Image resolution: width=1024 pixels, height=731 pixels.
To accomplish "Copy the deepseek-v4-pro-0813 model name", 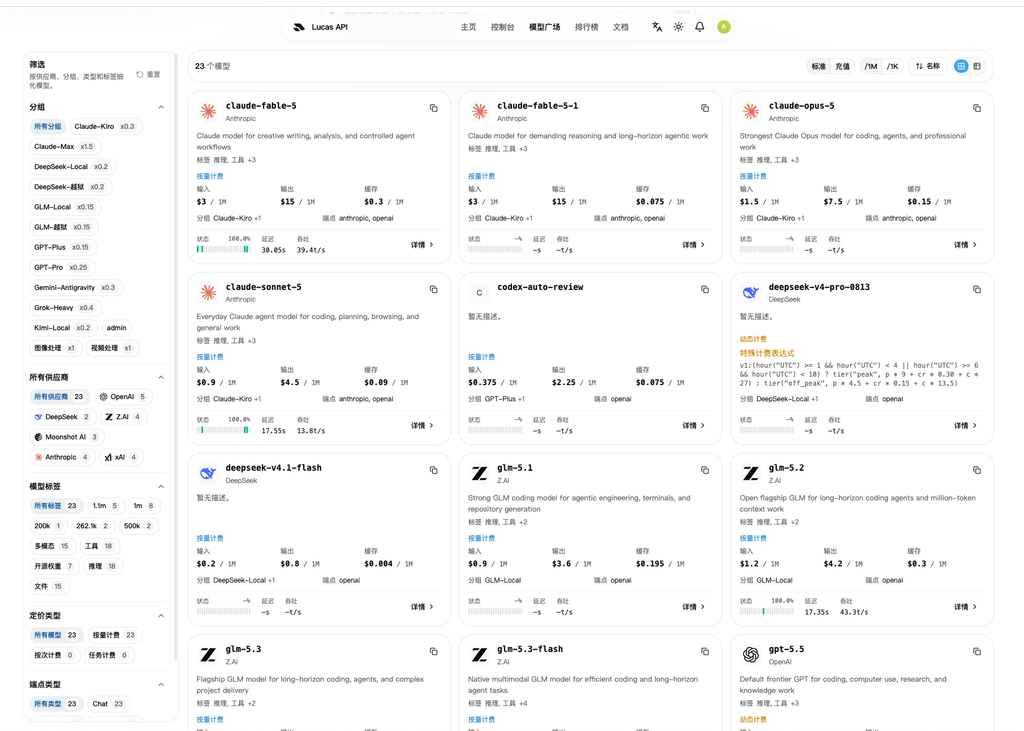I will (976, 289).
